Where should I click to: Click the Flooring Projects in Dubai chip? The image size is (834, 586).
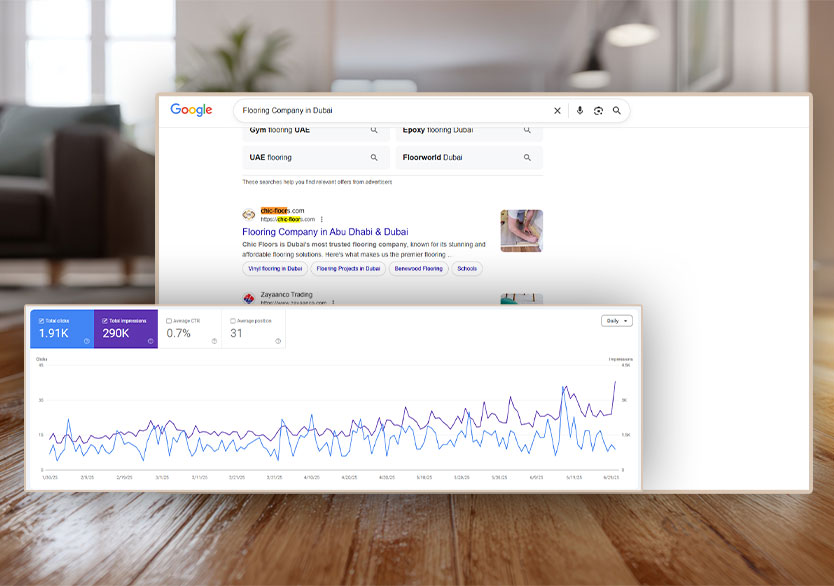(x=349, y=268)
